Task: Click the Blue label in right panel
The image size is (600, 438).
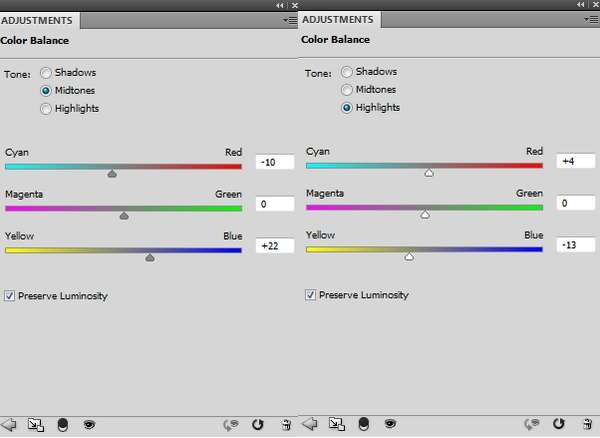Action: click(x=534, y=235)
